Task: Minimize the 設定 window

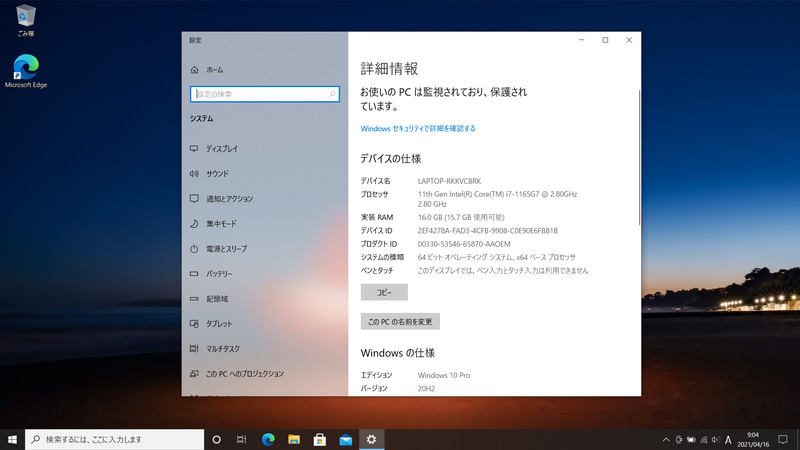Action: tap(581, 40)
